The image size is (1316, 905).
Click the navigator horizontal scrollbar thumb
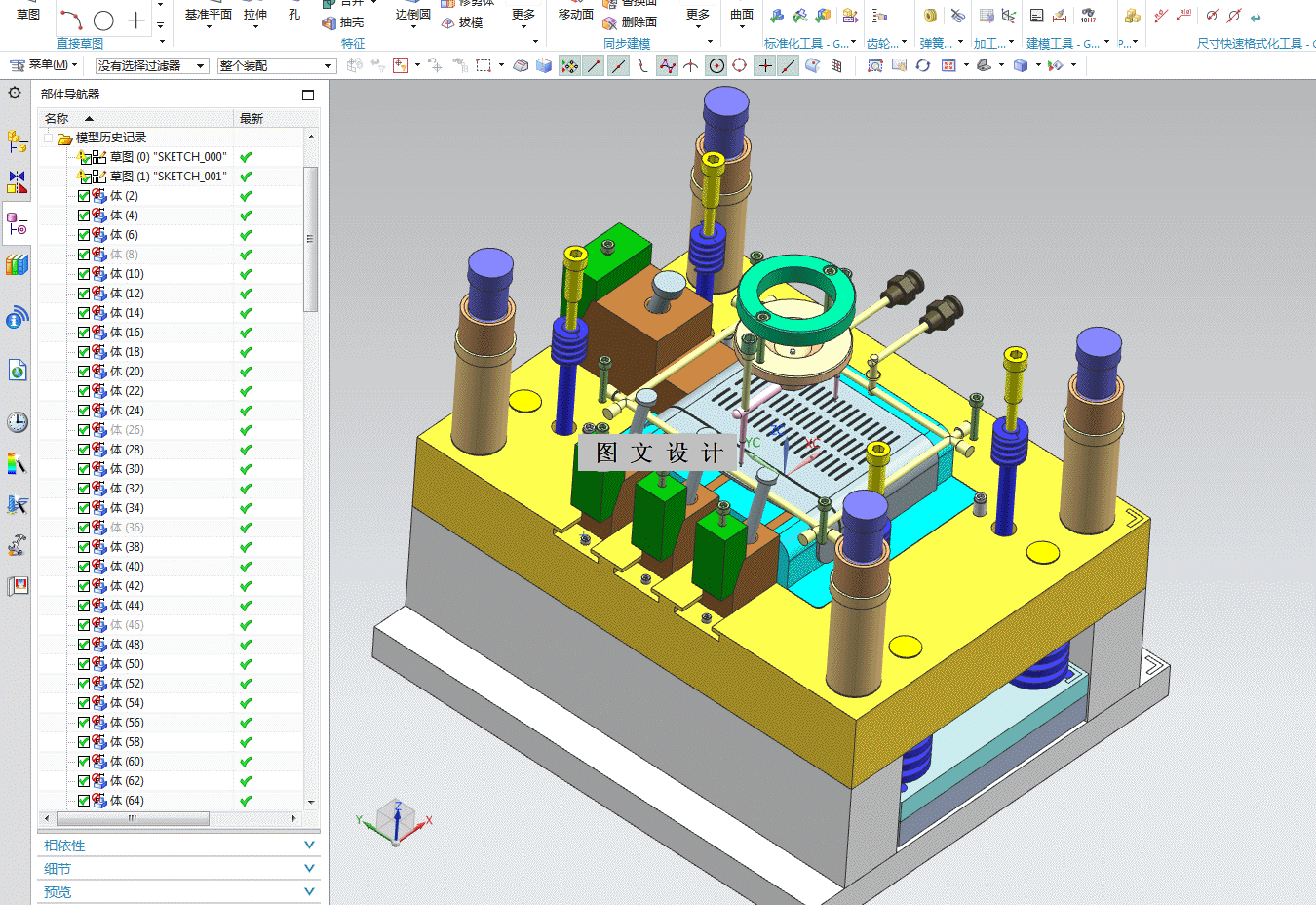click(133, 818)
